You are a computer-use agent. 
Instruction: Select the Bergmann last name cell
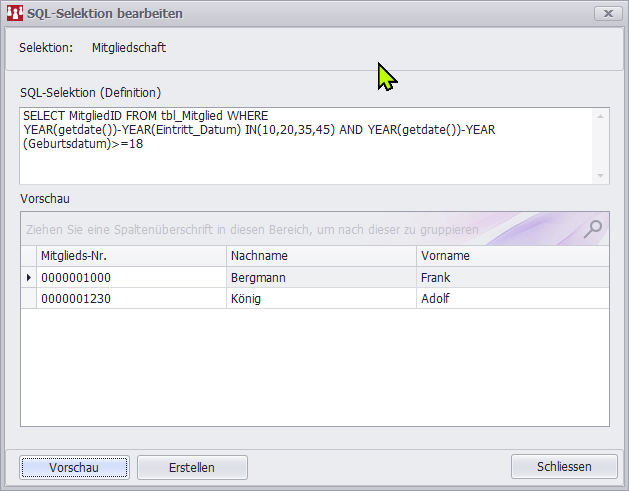coord(320,277)
